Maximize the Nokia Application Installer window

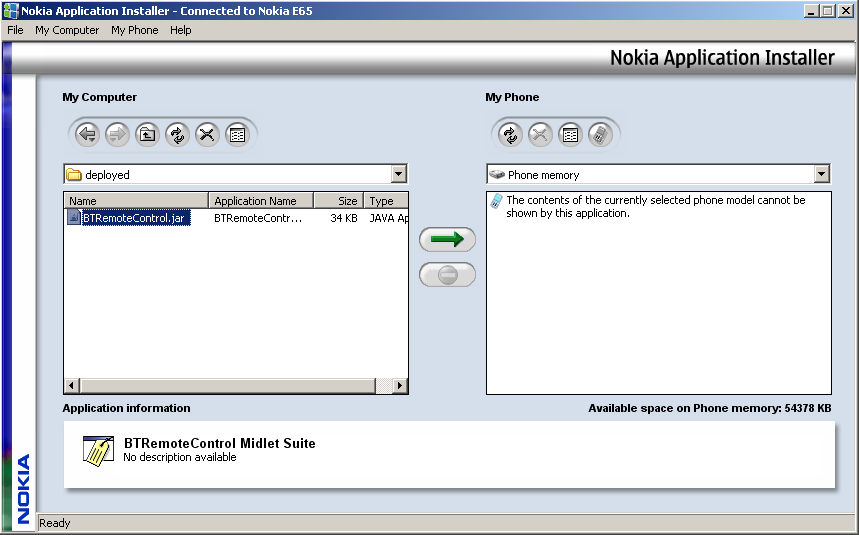(827, 10)
